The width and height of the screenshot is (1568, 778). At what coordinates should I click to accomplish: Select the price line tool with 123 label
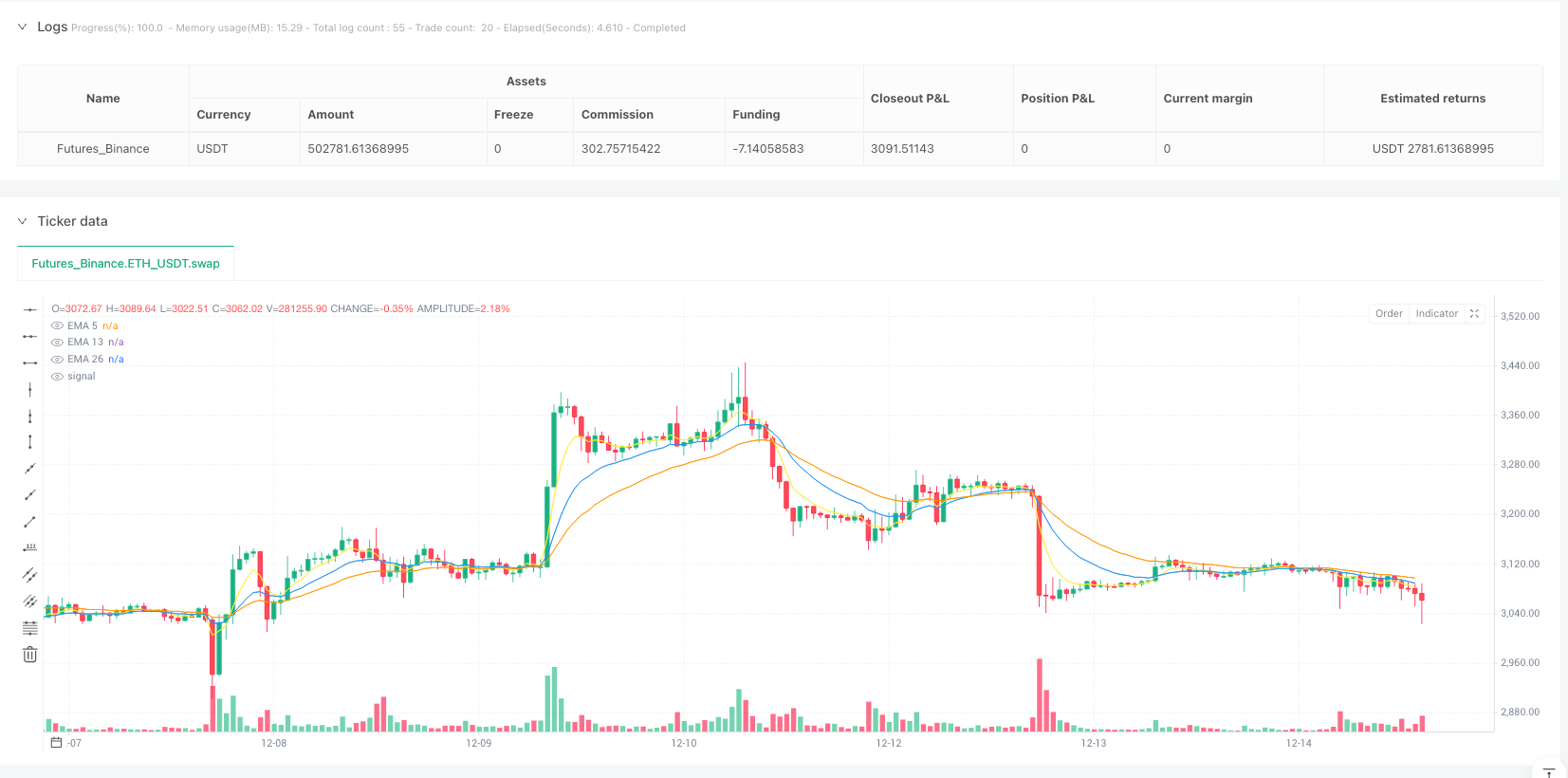30,547
